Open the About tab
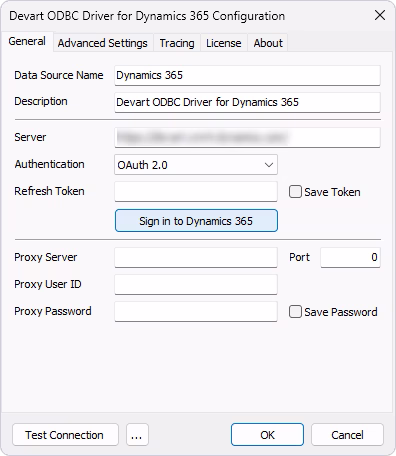396x456 pixels. [268, 43]
